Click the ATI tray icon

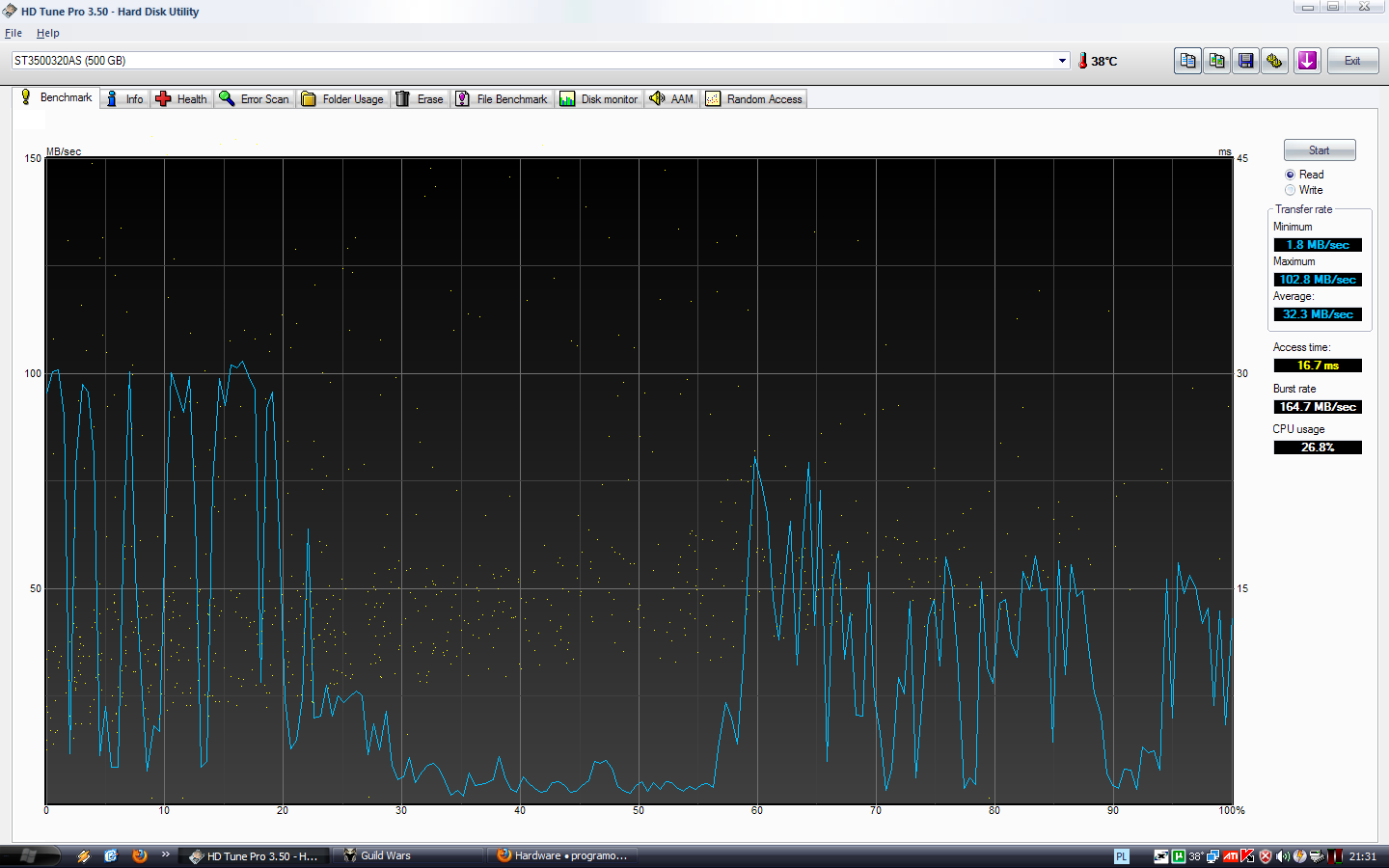pyautogui.click(x=1231, y=856)
